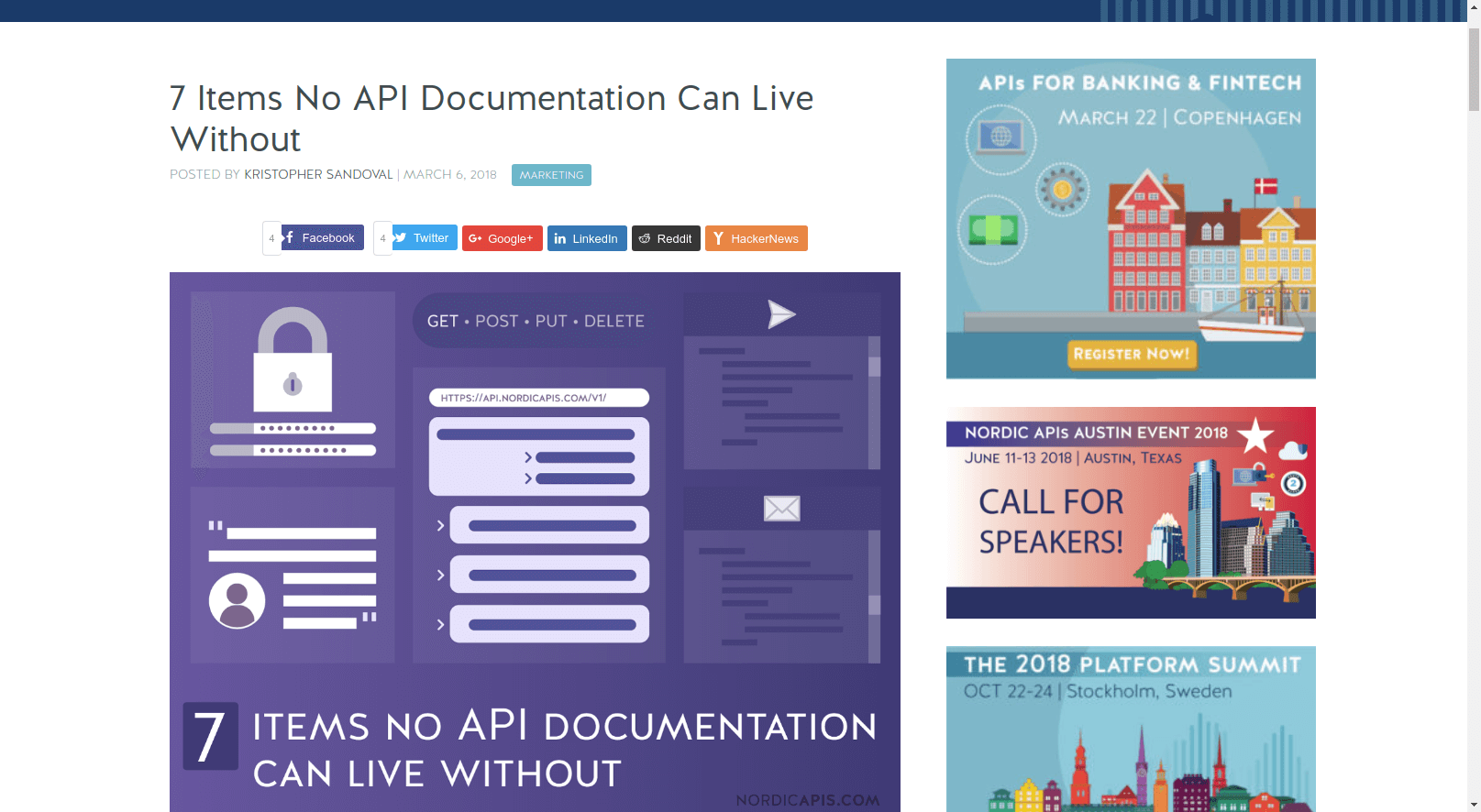This screenshot has height=812, width=1481.
Task: Open the 2018 Platform Summit banner
Action: 1131,729
